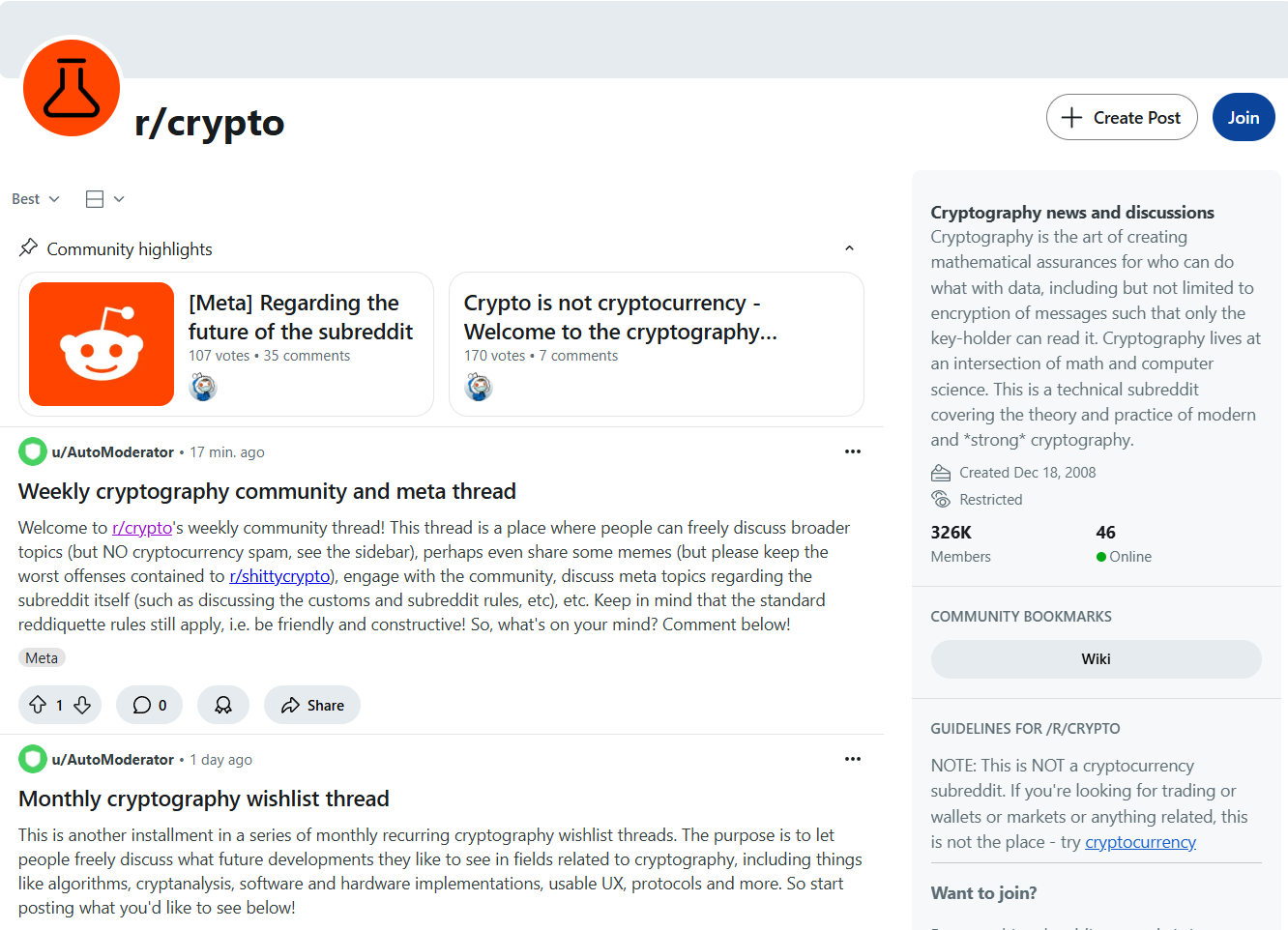This screenshot has width=1288, height=930.
Task: Collapse the Community highlights section
Action: coord(849,248)
